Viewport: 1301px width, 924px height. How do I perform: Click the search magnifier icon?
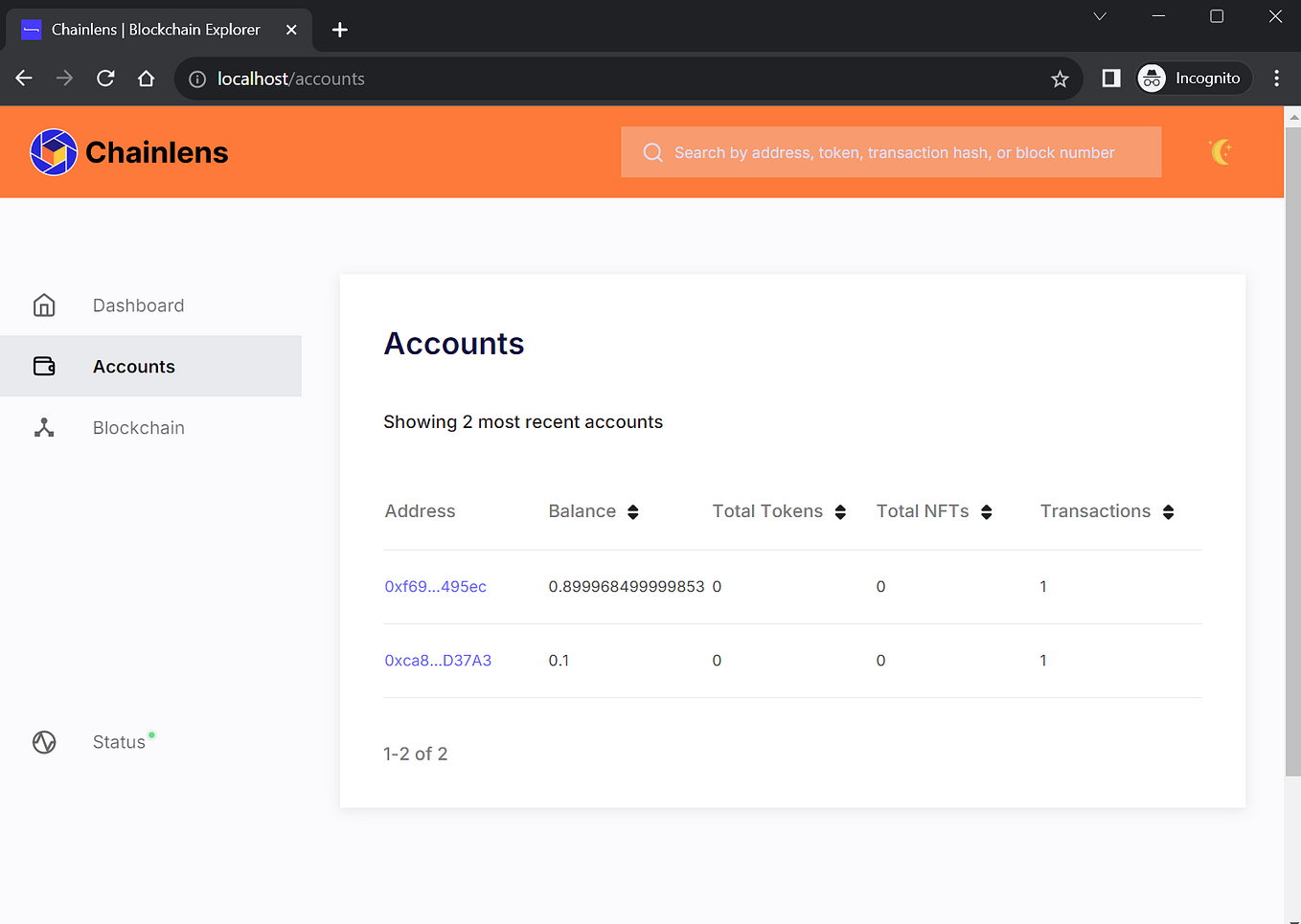point(652,152)
